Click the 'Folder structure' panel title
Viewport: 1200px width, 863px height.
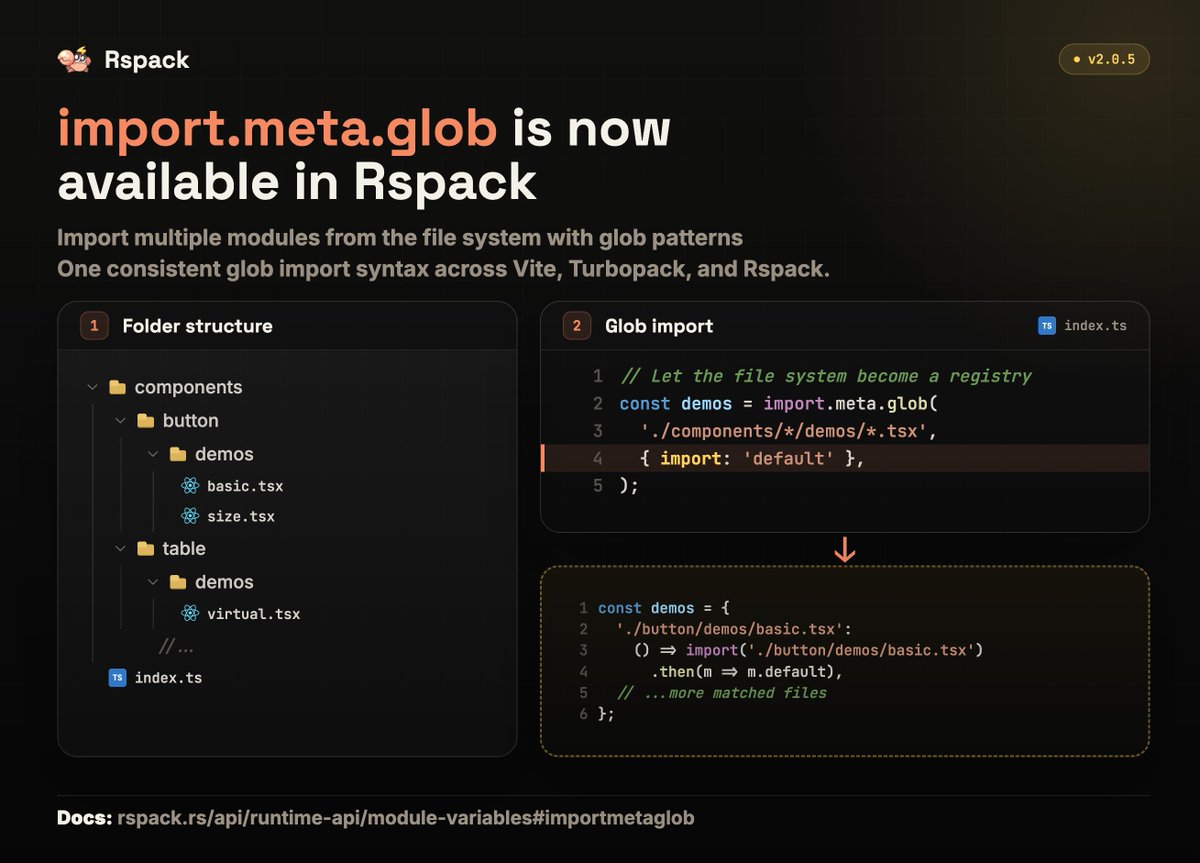[x=197, y=326]
